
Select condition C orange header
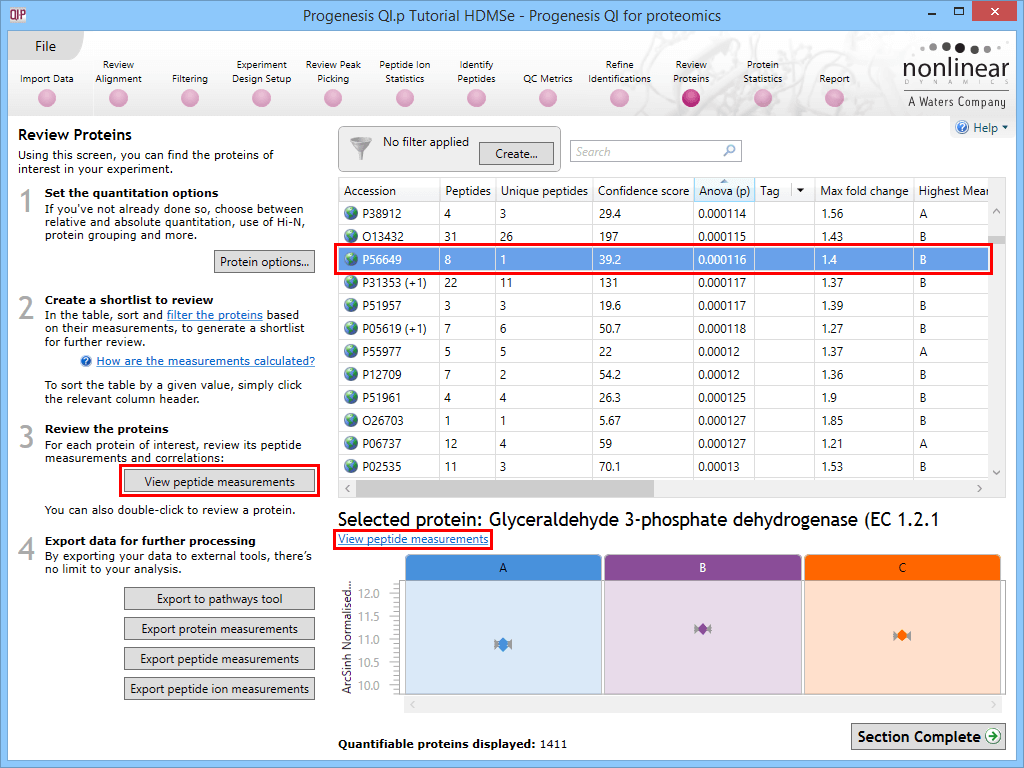point(902,568)
